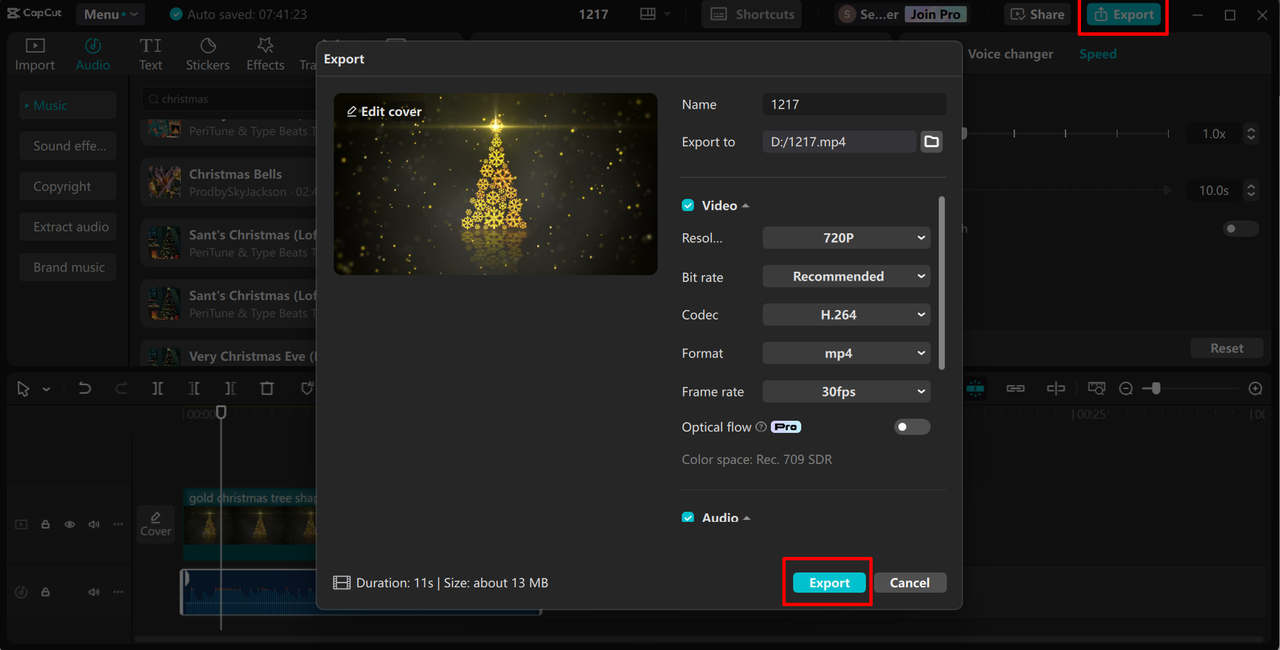Click the timeline zoom slider handle

tap(1156, 389)
